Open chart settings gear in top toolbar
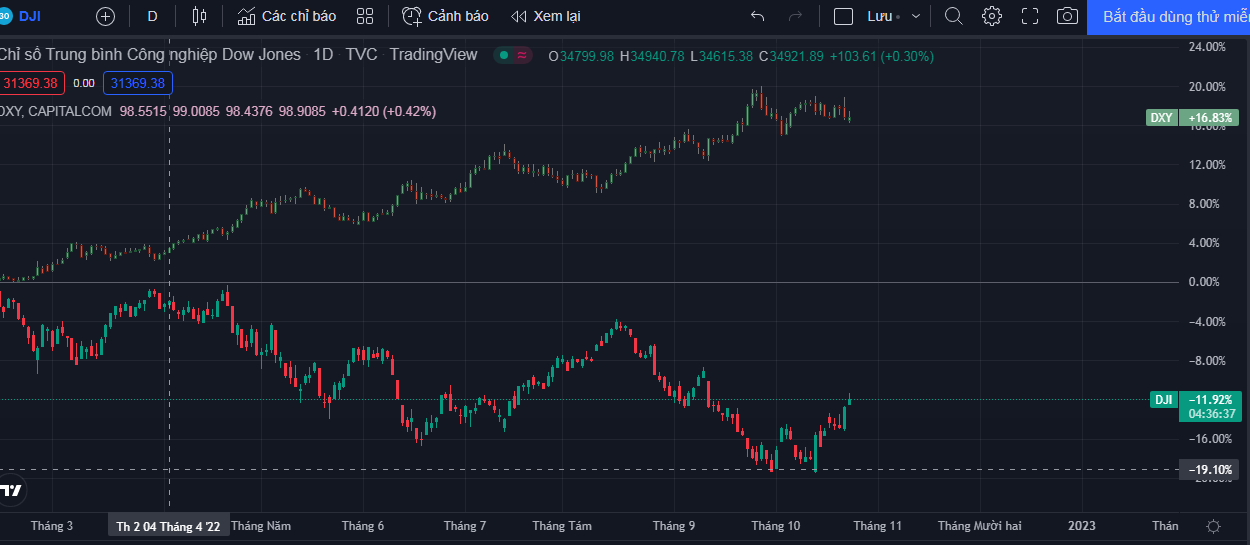Viewport: 1250px width, 545px height. click(992, 16)
